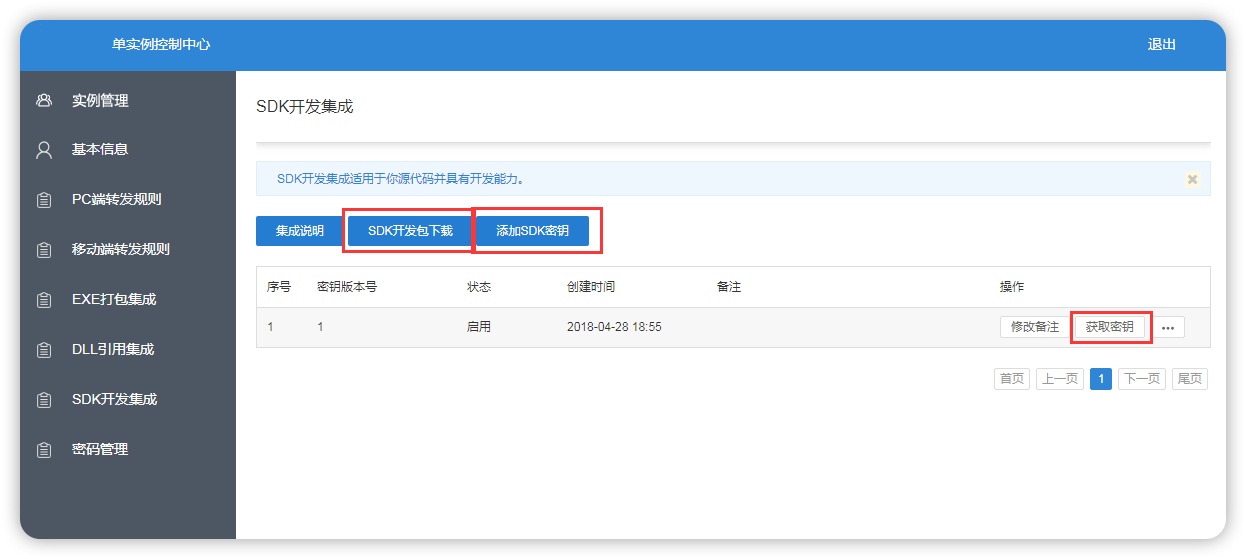Click the 序号 column header
Image resolution: width=1246 pixels, height=559 pixels.
pyautogui.click(x=279, y=287)
